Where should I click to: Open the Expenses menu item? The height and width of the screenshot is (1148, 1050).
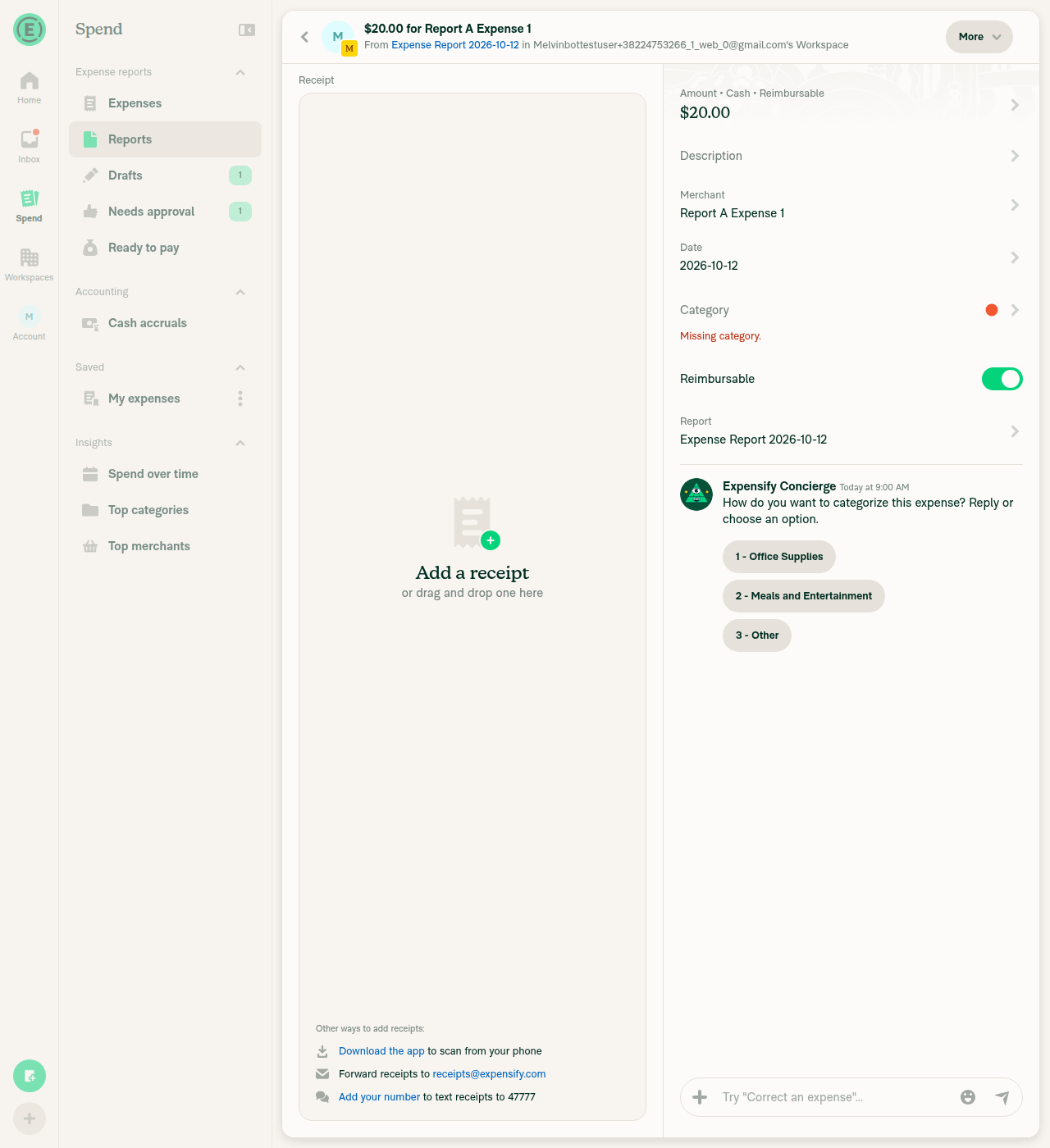click(165, 103)
